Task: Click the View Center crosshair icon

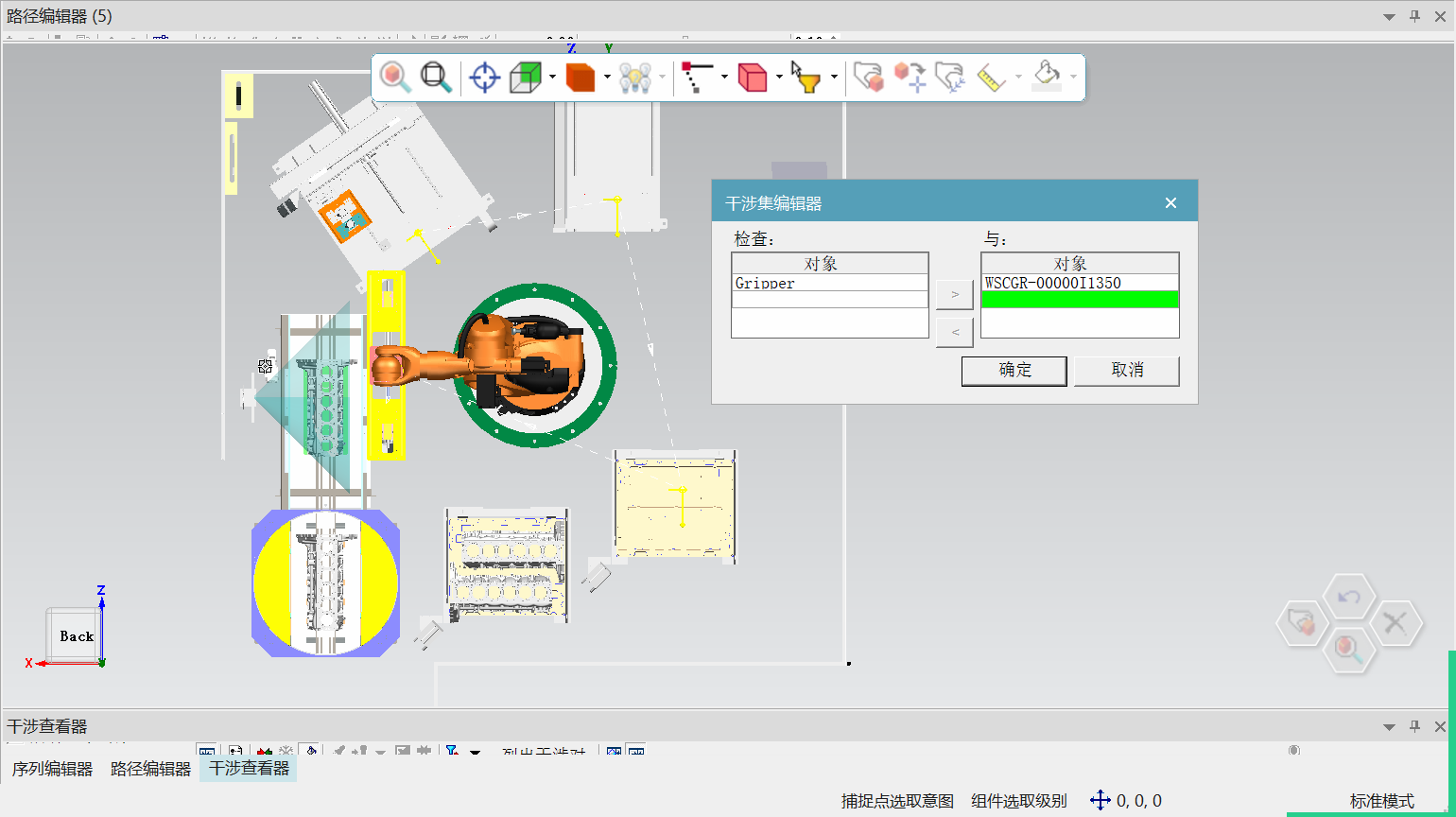Action: 484,77
